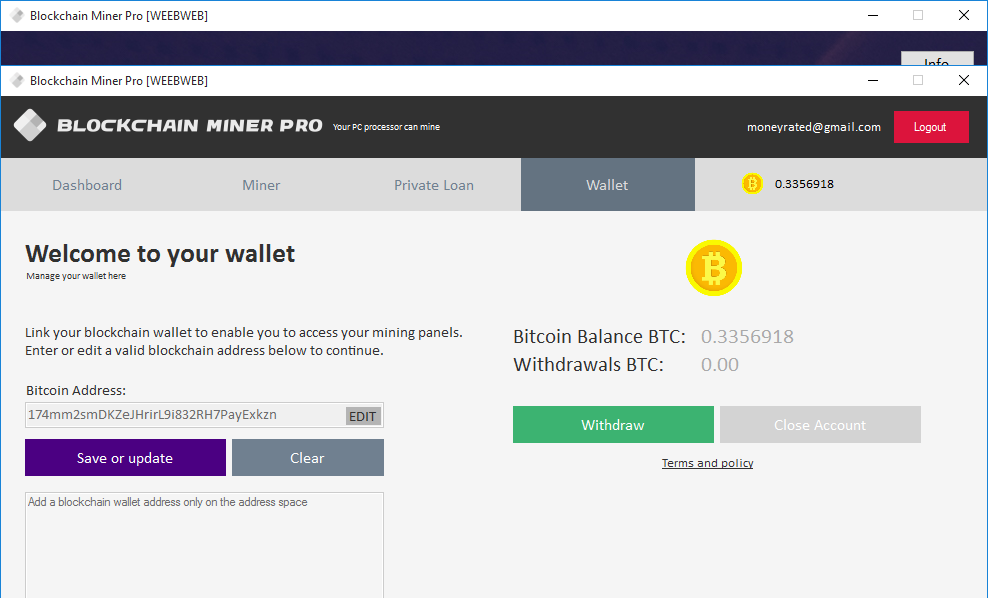Click the app icon in the title bar
988x598 pixels.
coord(16,80)
